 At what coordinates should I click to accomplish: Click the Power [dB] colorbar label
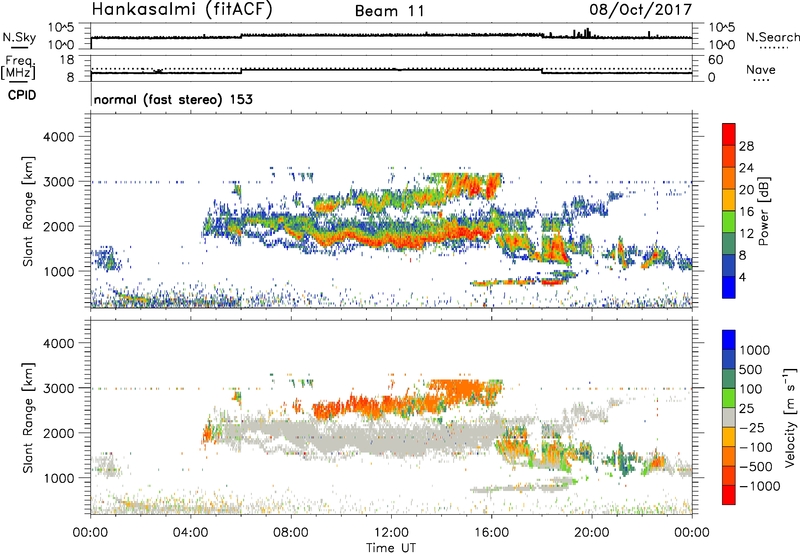pyautogui.click(x=764, y=211)
